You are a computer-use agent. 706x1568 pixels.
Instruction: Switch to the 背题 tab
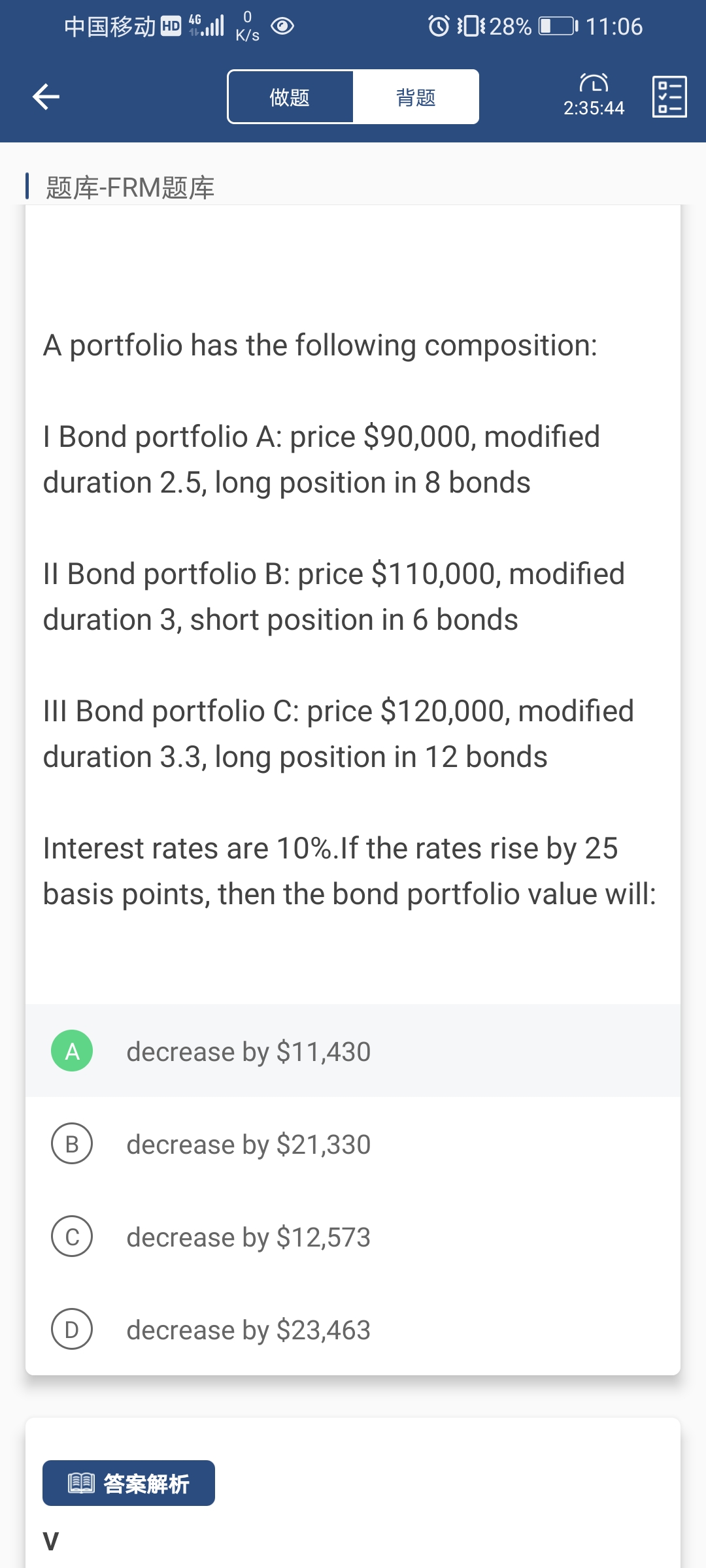[416, 97]
